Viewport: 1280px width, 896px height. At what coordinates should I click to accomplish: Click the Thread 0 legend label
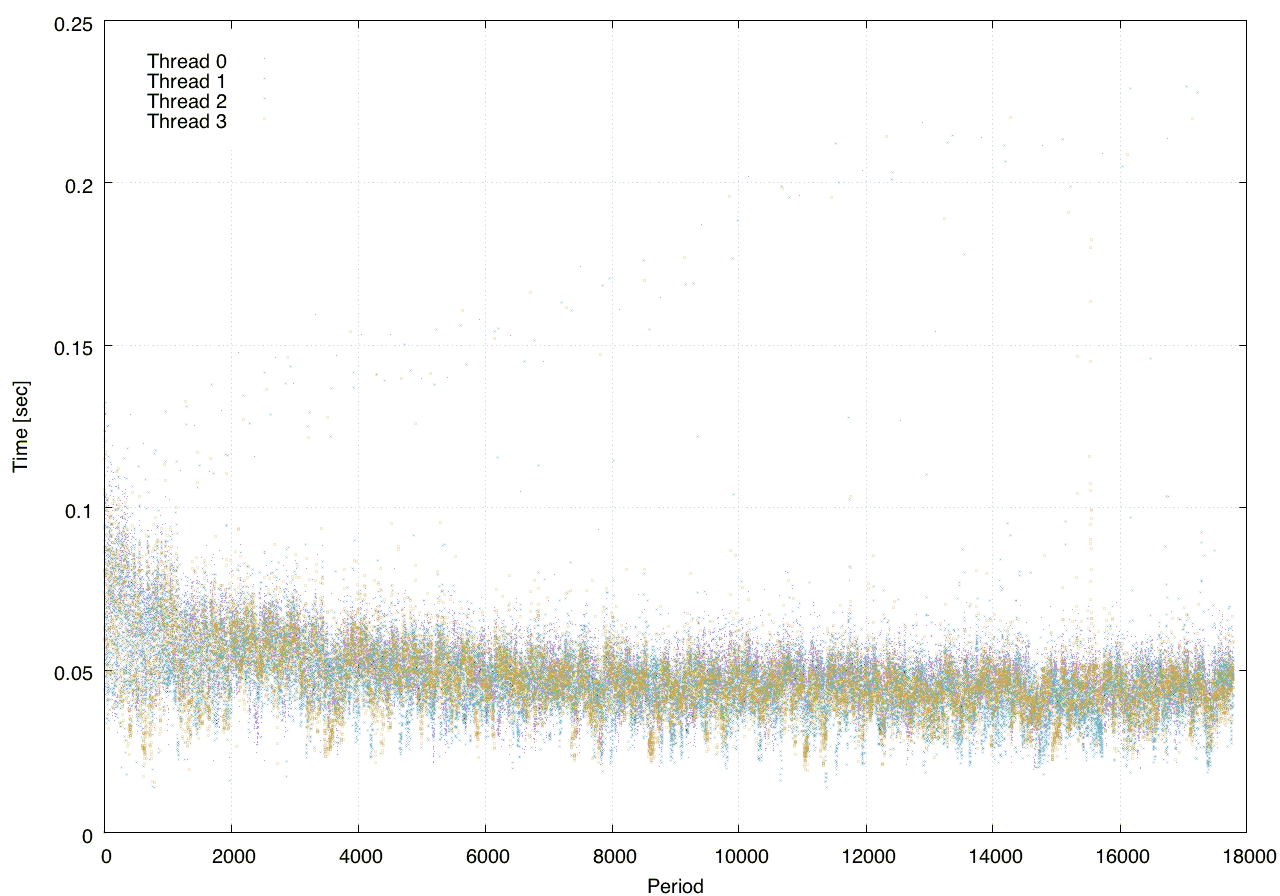pos(187,62)
